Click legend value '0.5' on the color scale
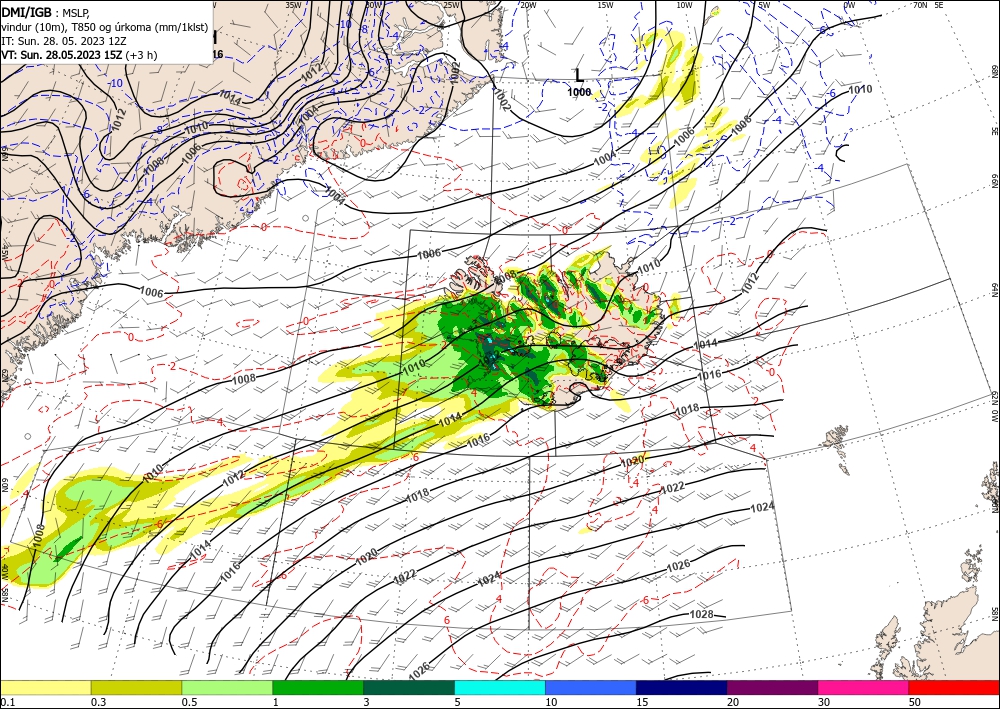Viewport: 1000px width, 709px height. point(188,701)
